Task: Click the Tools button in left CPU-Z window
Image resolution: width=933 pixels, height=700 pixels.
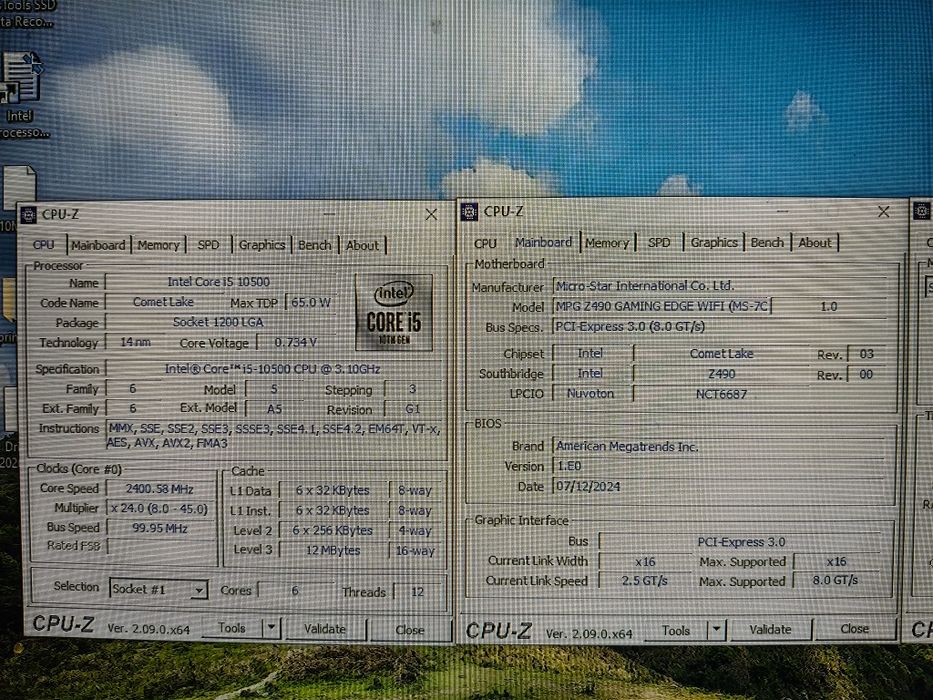Action: pyautogui.click(x=231, y=628)
